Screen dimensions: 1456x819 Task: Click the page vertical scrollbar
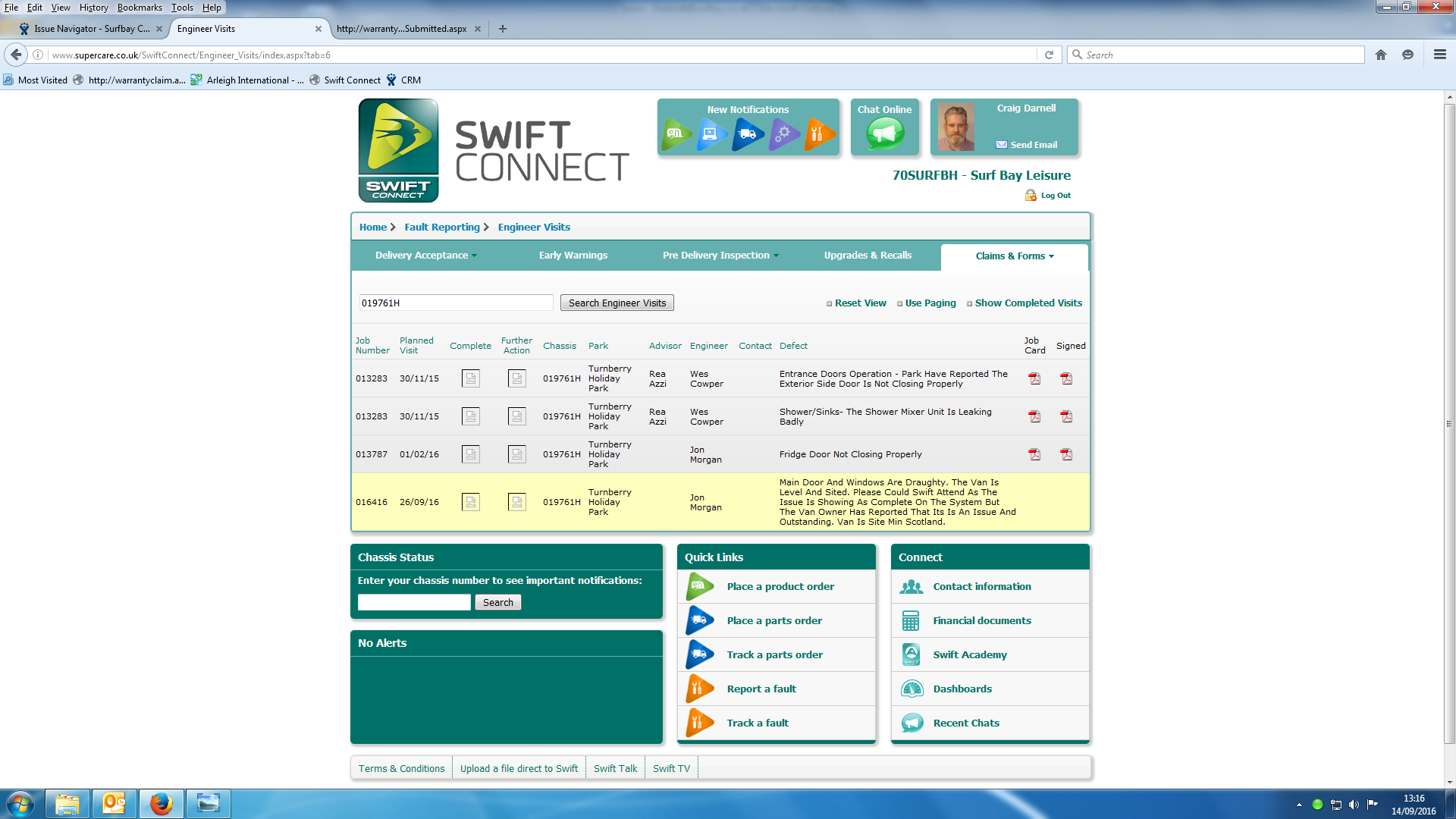coord(1449,425)
